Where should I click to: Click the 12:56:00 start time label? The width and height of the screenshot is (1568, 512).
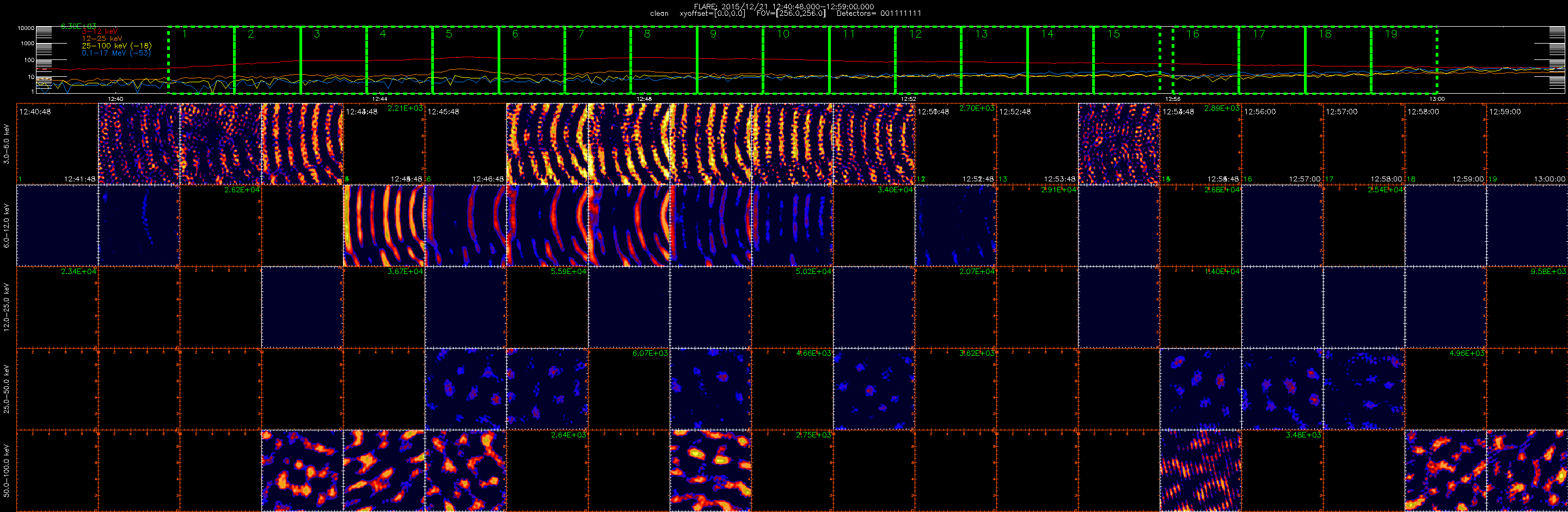click(1260, 112)
